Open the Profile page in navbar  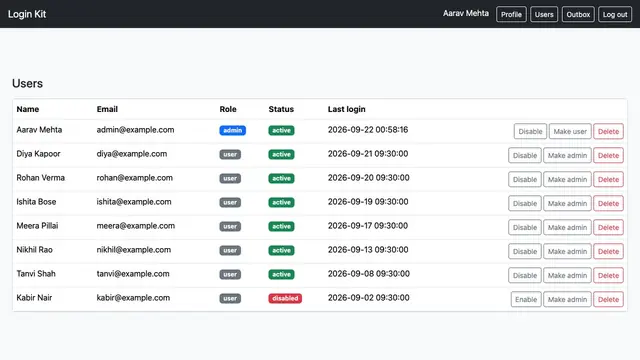[x=511, y=14]
